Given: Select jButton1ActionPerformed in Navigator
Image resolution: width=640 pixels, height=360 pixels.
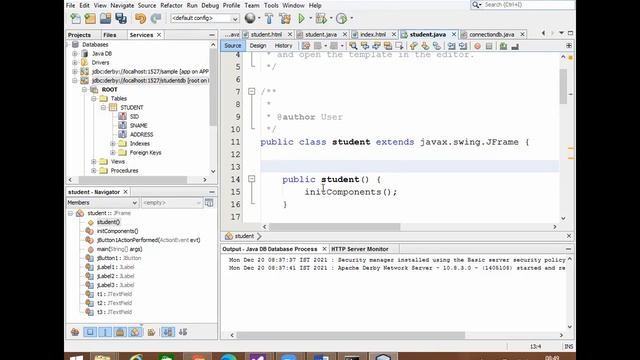Looking at the screenshot, I should pos(149,240).
